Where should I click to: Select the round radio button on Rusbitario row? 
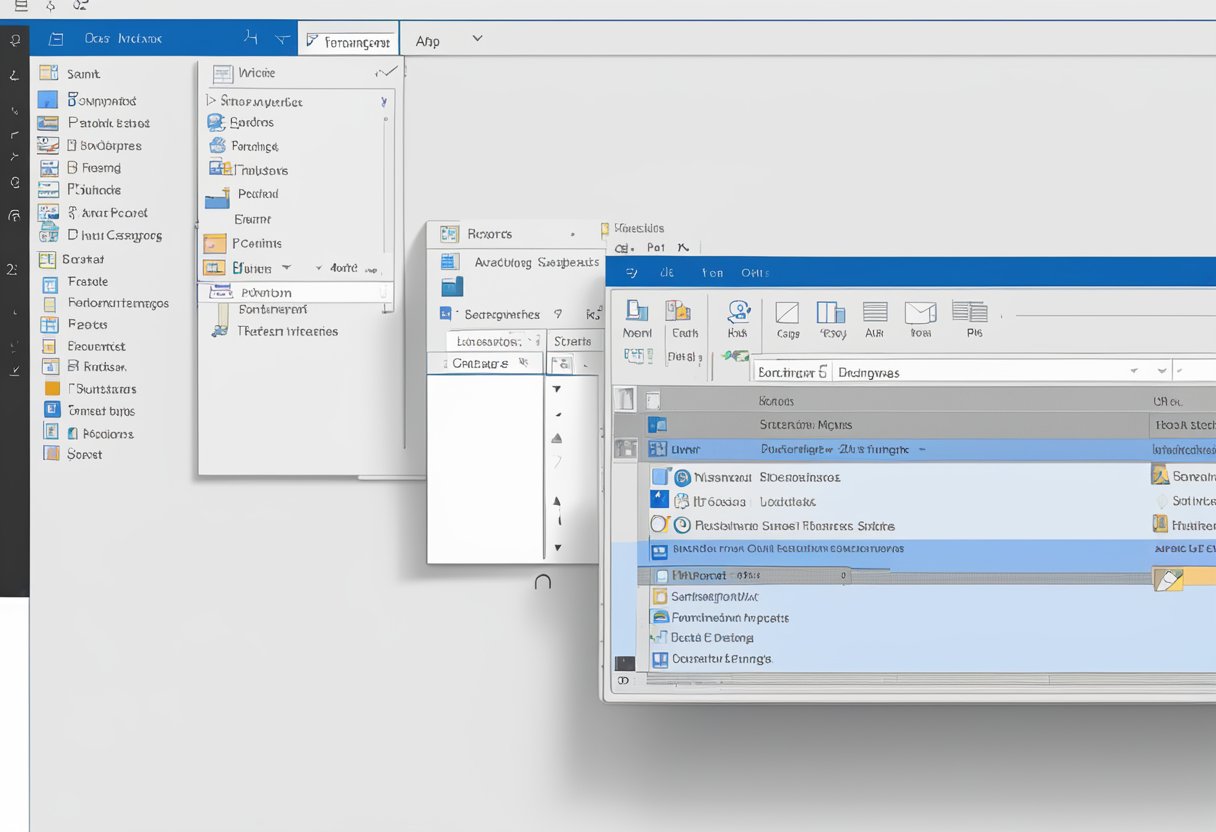659,525
